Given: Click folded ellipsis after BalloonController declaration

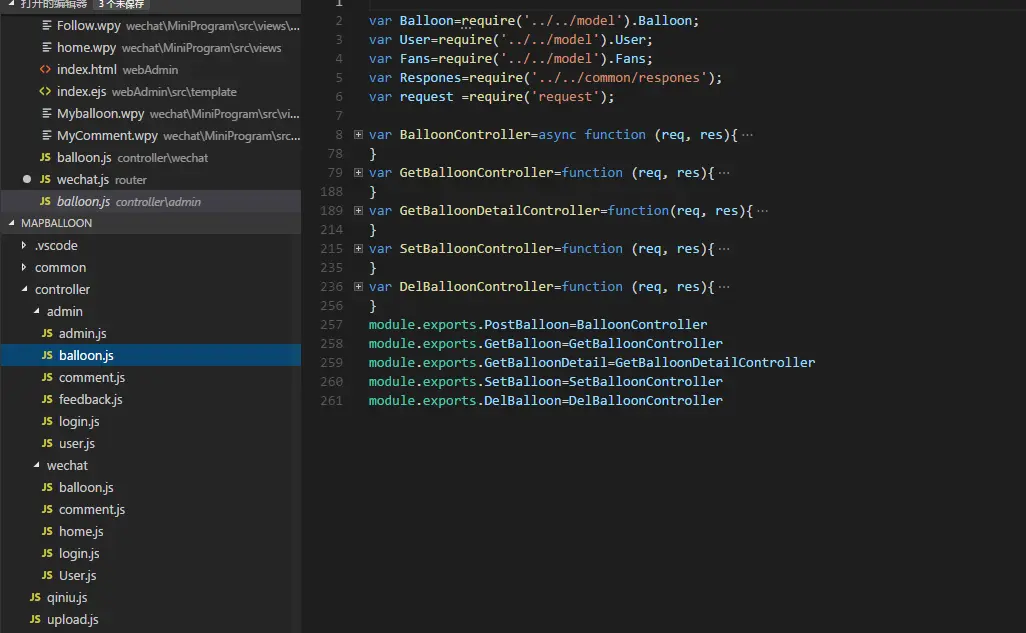Looking at the screenshot, I should click(747, 135).
